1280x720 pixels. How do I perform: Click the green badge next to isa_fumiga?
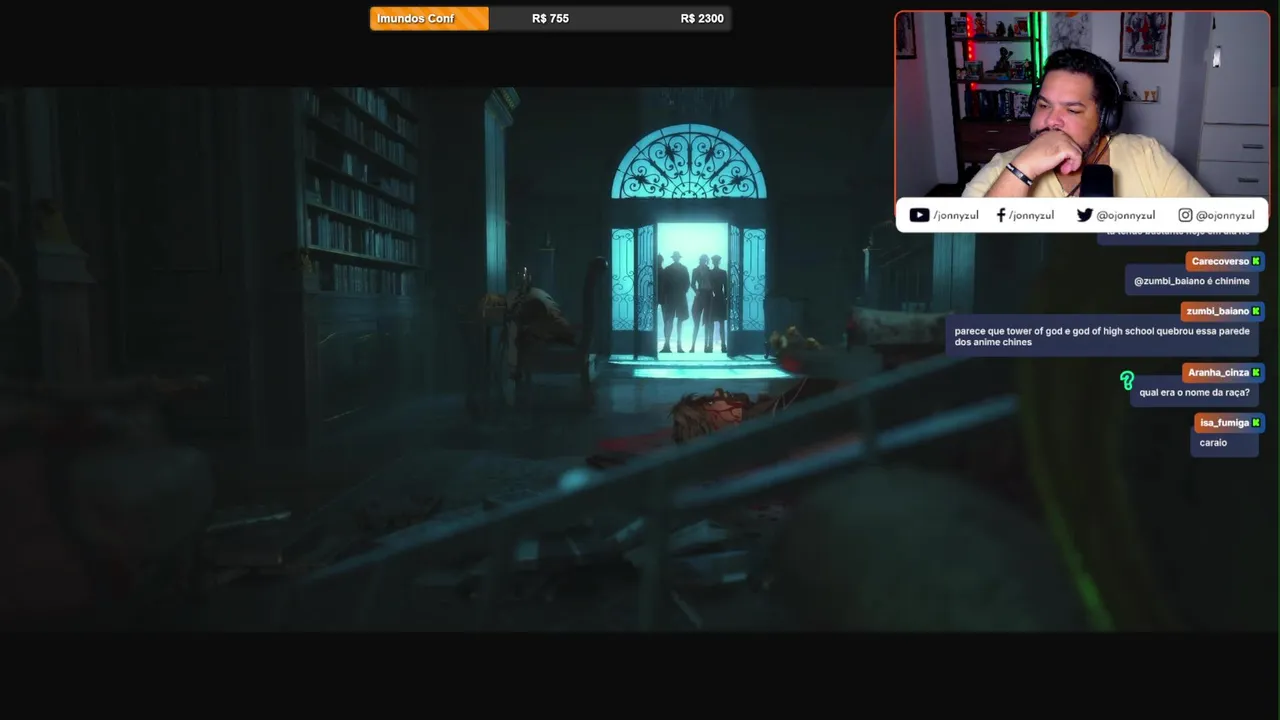pos(1256,422)
